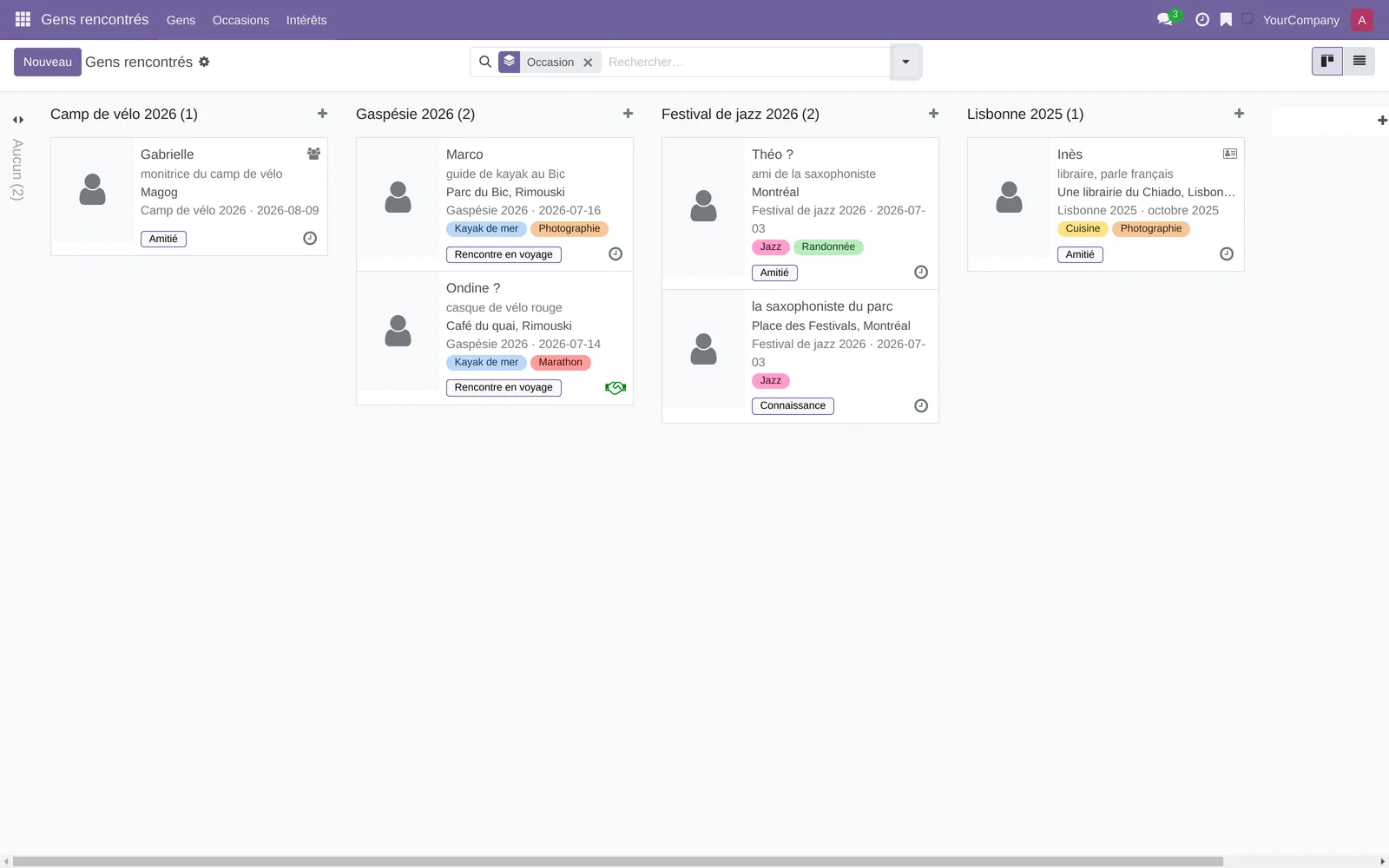This screenshot has width=1389, height=868.
Task: Focus the Rechercher search field
Action: [747, 62]
